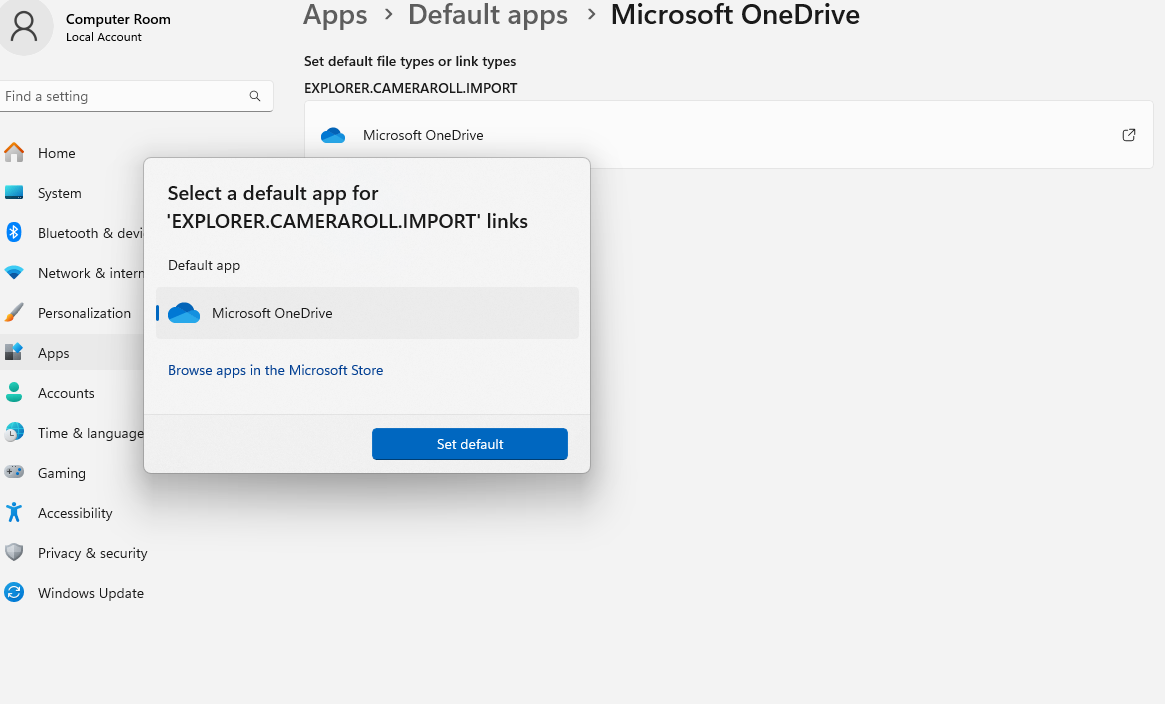Go back to Default apps in breadcrumb

[x=488, y=15]
